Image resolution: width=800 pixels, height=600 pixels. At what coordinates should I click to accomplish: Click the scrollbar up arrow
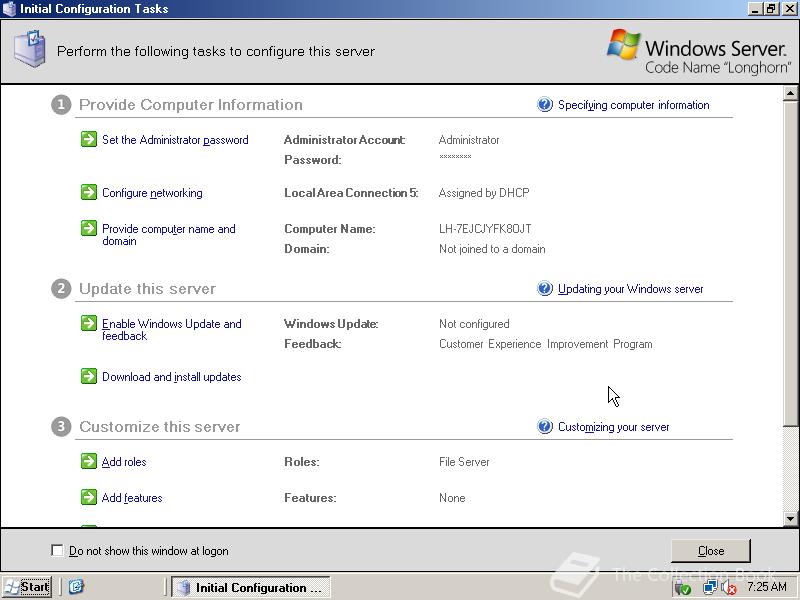point(790,93)
